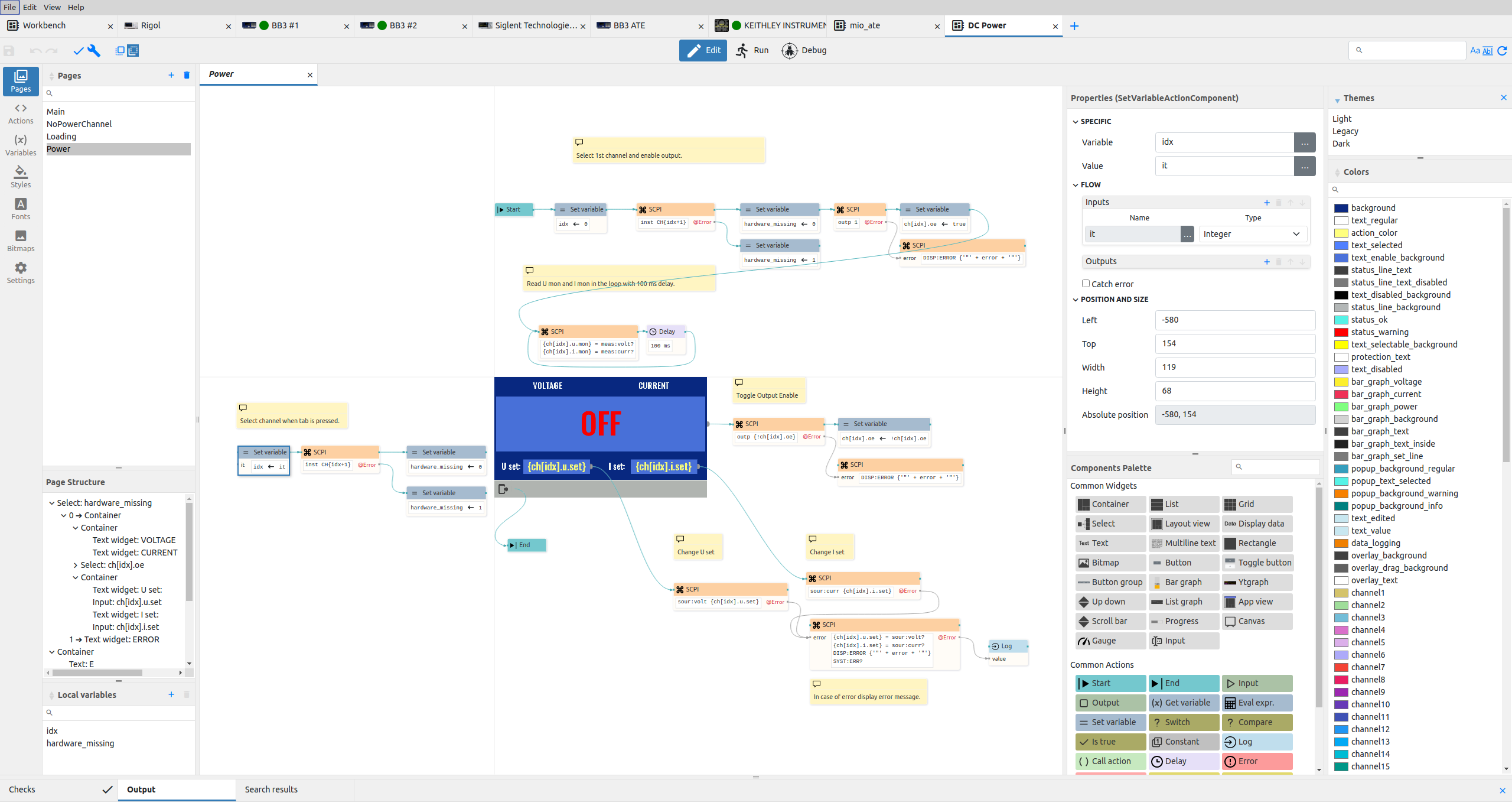Open the Value ellipsis expression editor

coord(1305,166)
